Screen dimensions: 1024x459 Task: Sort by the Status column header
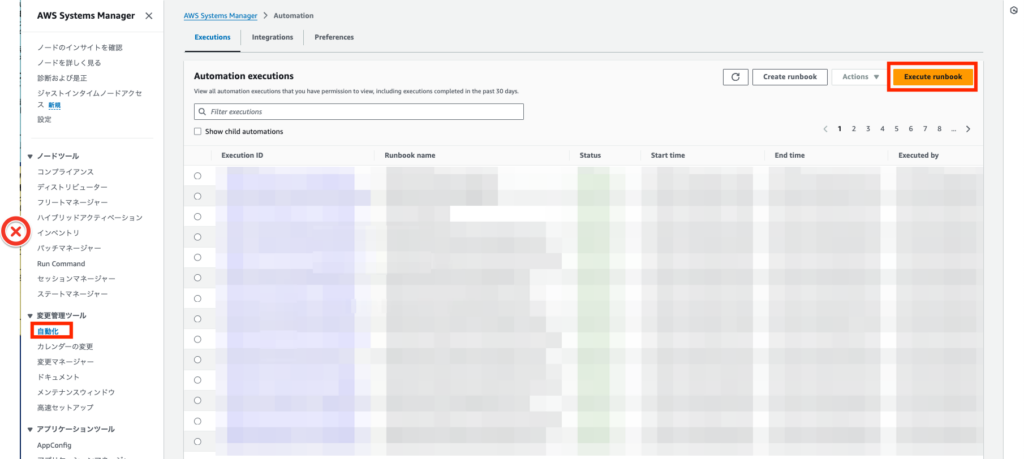tap(590, 155)
